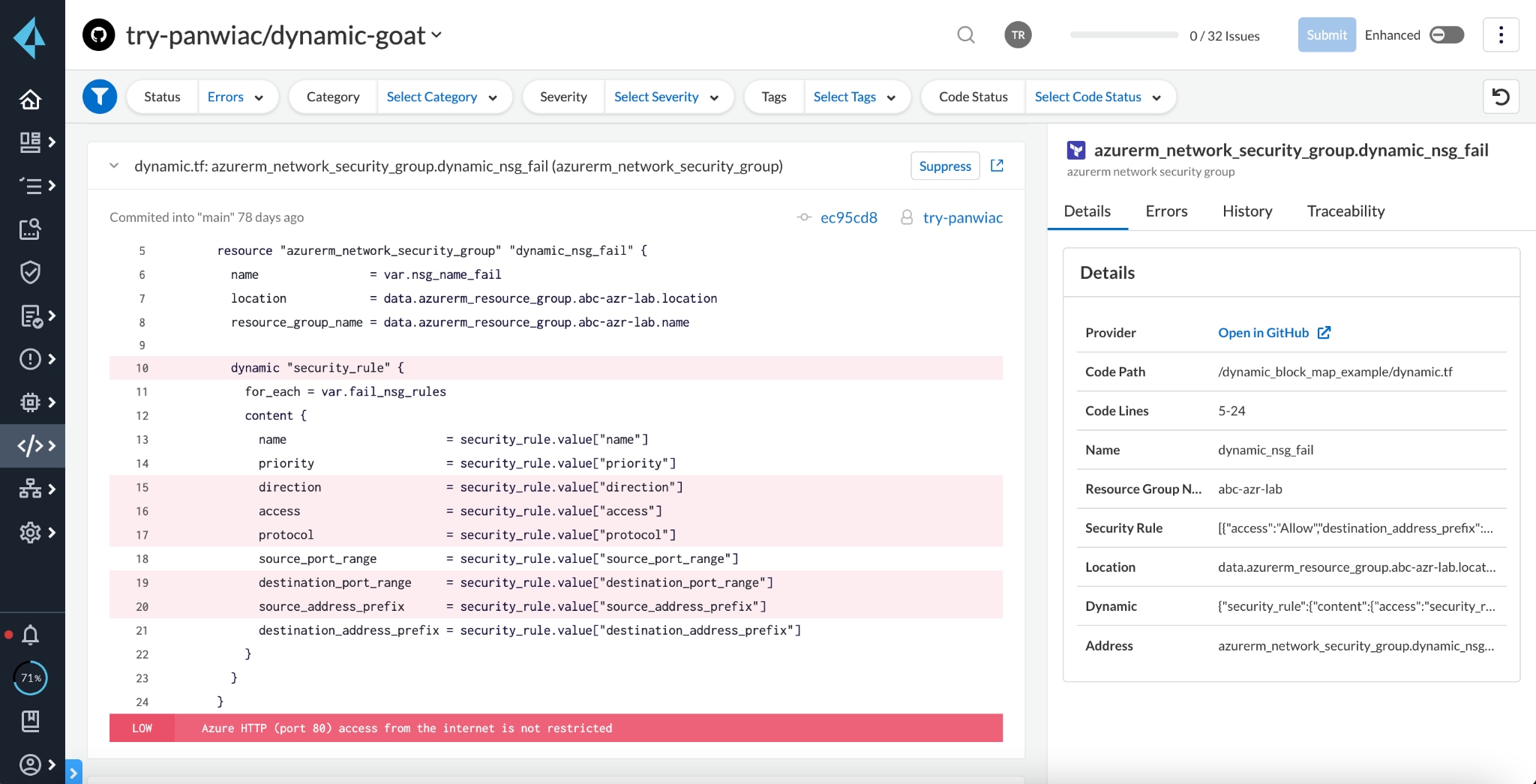Click the Address value
The width and height of the screenshot is (1536, 784).
pos(1356,646)
